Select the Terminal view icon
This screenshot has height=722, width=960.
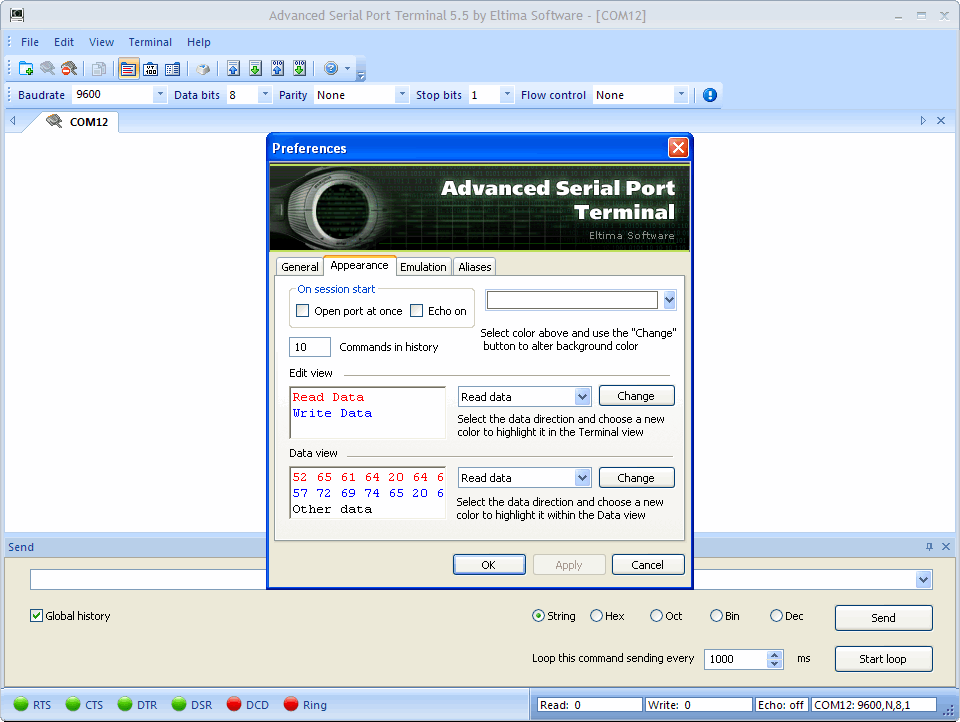[x=127, y=68]
